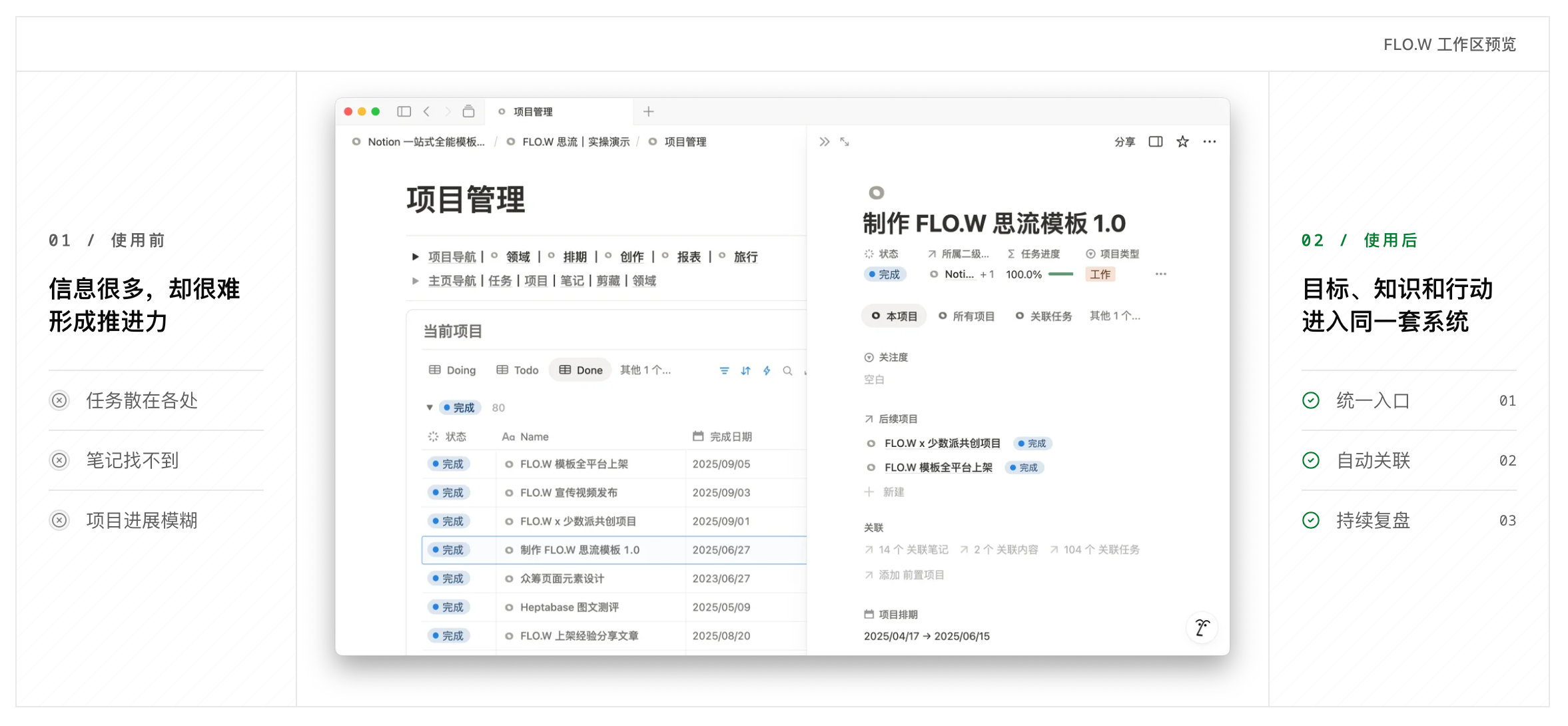Image resolution: width=1568 pixels, height=726 pixels.
Task: Click the 工作 project type tag
Action: click(1100, 274)
